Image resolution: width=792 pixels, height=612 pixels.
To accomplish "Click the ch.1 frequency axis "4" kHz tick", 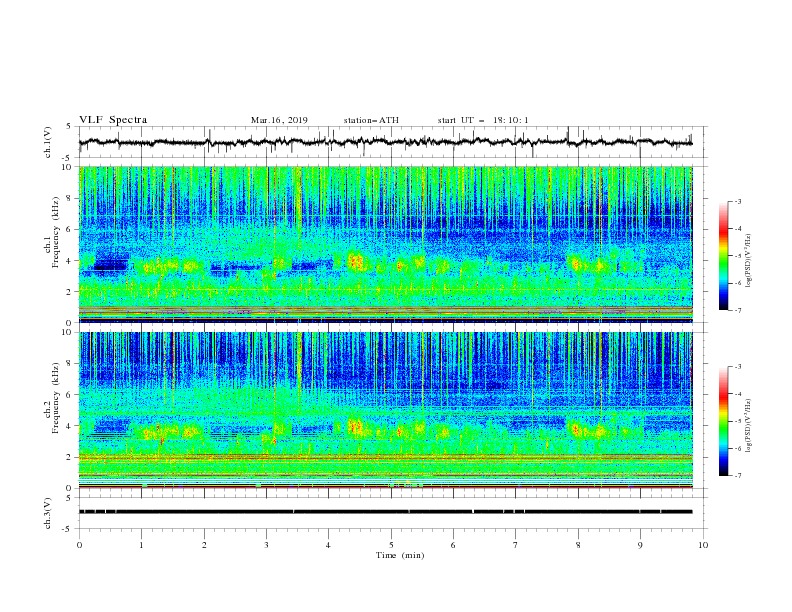I will [x=70, y=261].
